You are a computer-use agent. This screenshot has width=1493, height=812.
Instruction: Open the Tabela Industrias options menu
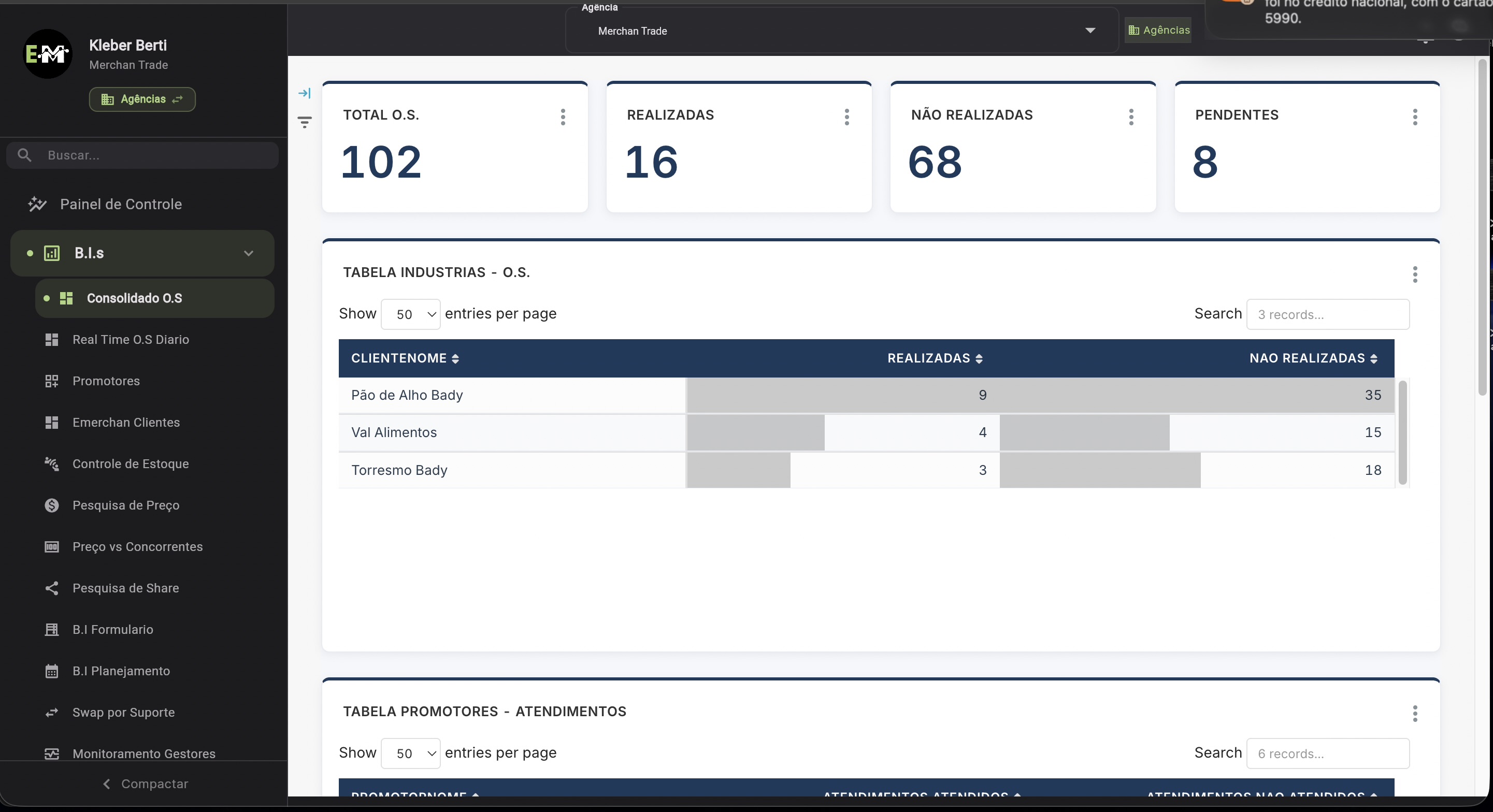pyautogui.click(x=1415, y=275)
